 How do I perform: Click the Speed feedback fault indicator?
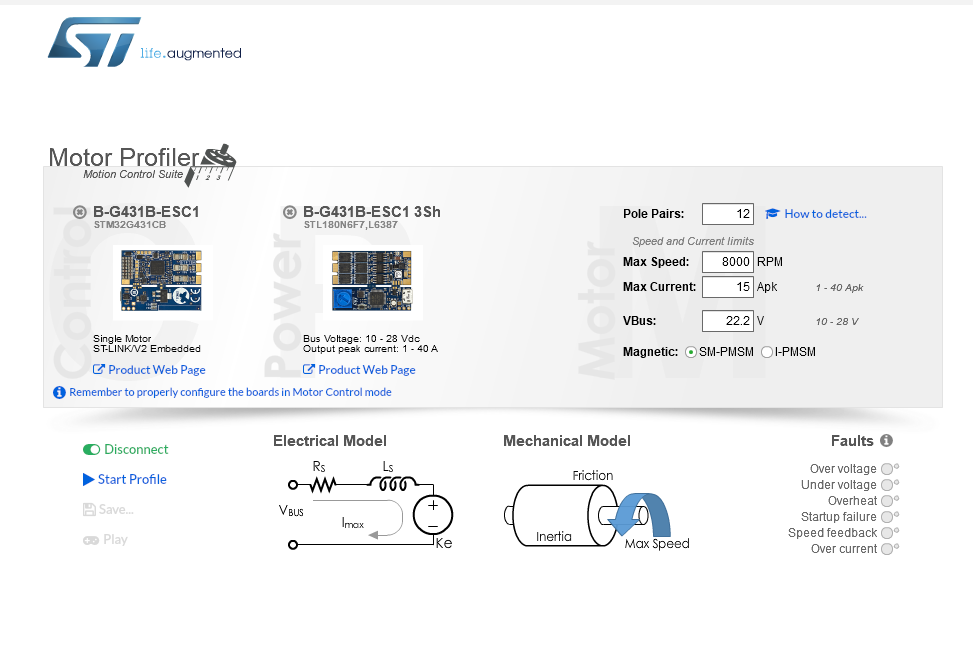coord(888,533)
